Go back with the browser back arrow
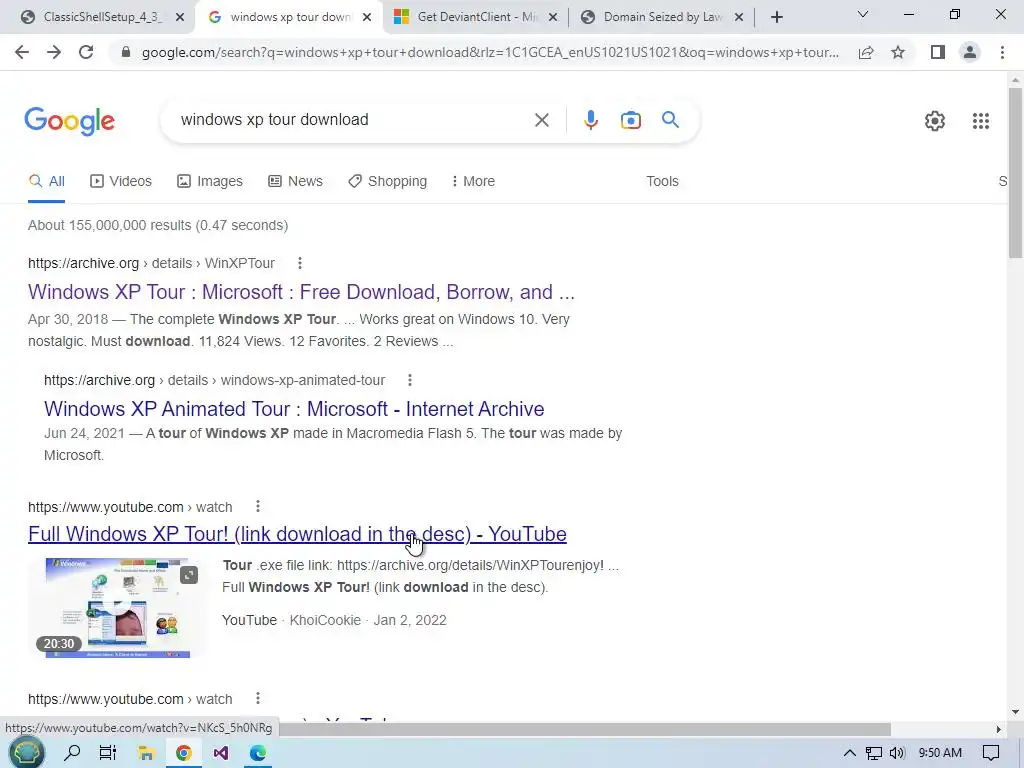Viewport: 1024px width, 768px height. pos(22,52)
